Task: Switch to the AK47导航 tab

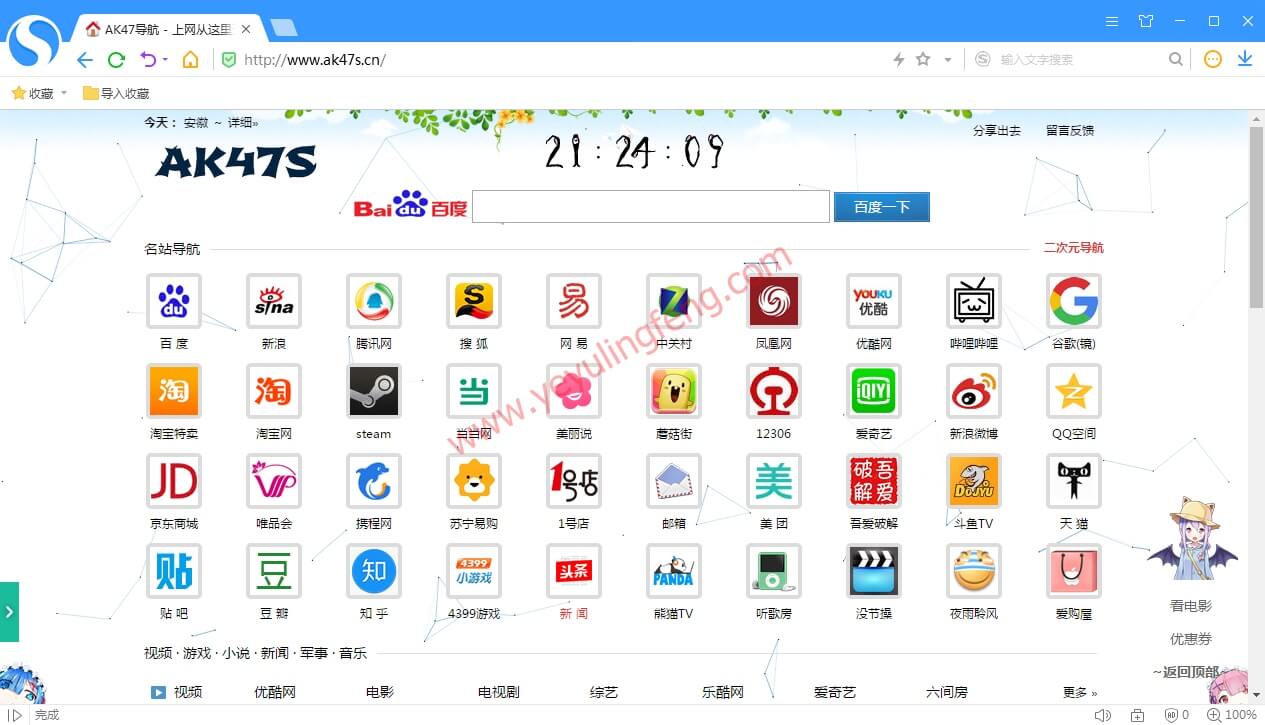Action: (x=167, y=29)
